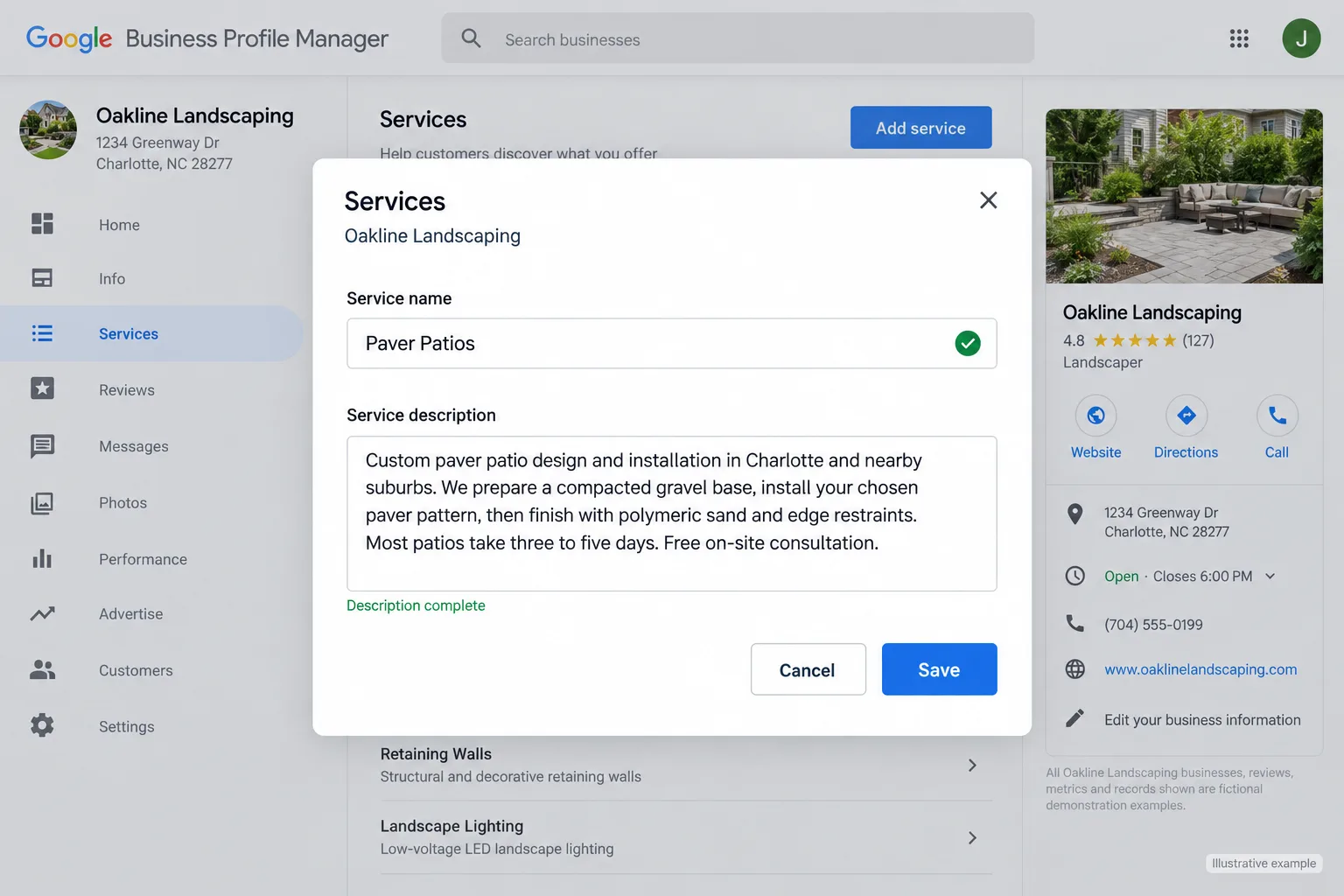Click the Performance bar chart icon
Image resolution: width=1344 pixels, height=896 pixels.
click(x=42, y=558)
